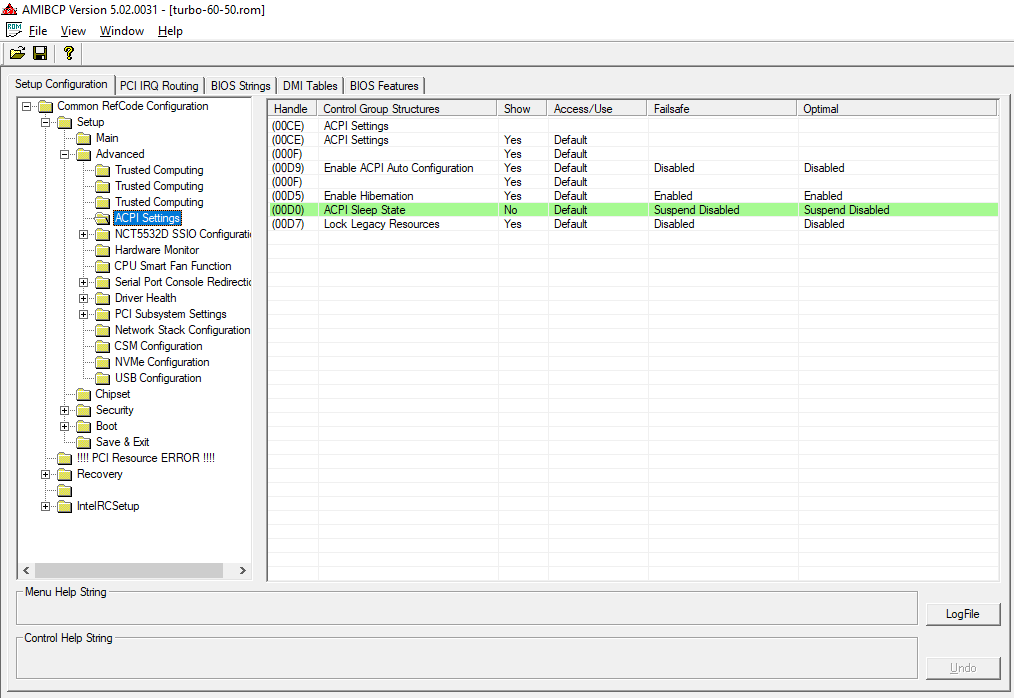The image size is (1014, 698).
Task: Expand the NCT5532D SSIO Configuration node
Action: tap(83, 235)
